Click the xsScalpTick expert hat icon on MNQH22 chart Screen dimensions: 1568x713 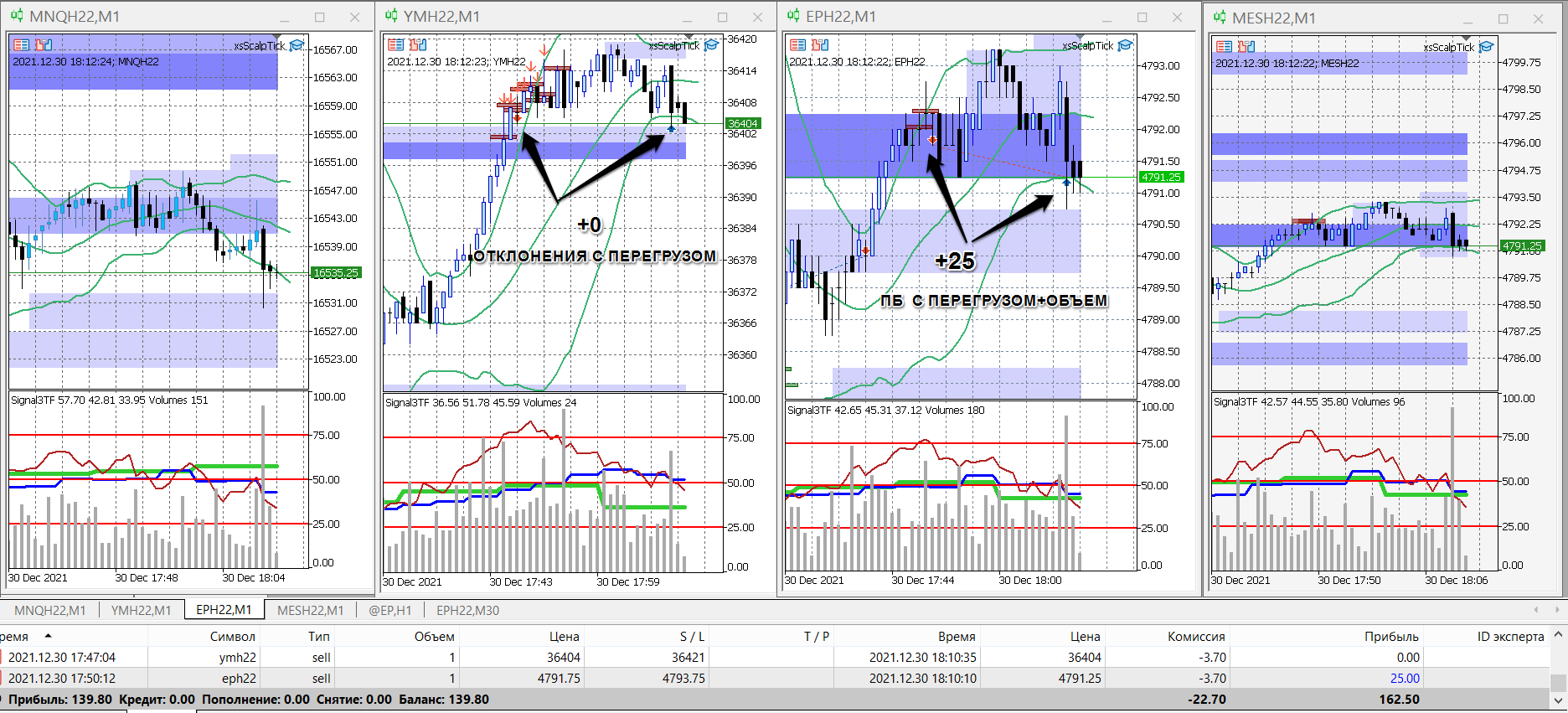297,46
